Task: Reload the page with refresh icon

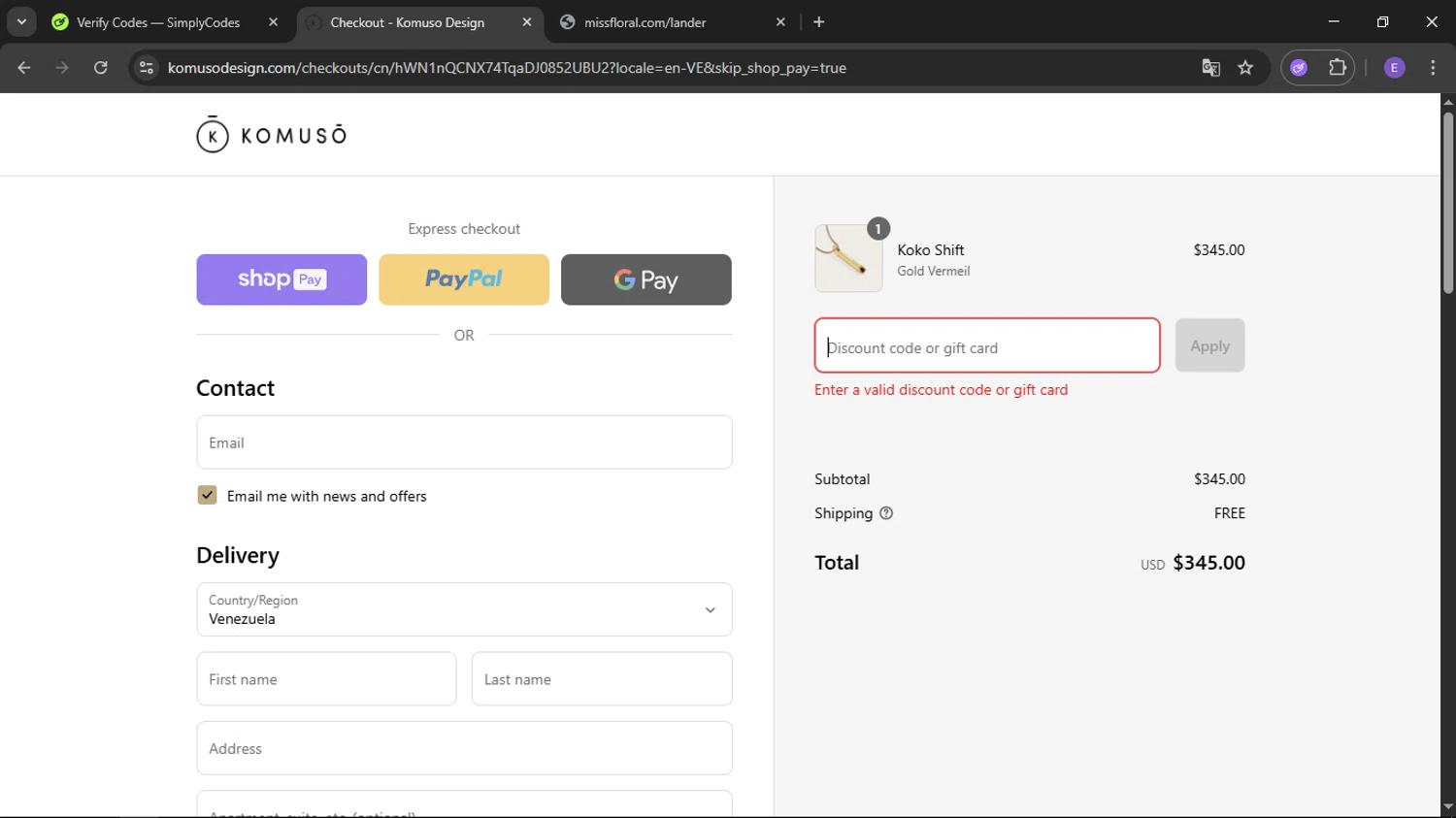Action: [x=101, y=68]
